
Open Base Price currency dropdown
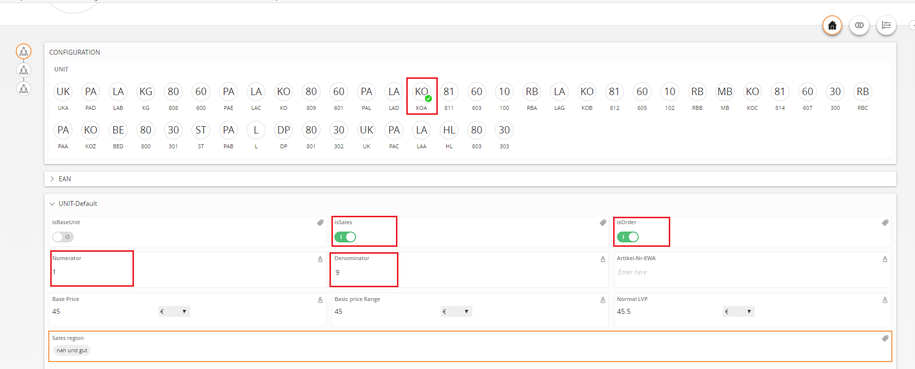point(174,312)
